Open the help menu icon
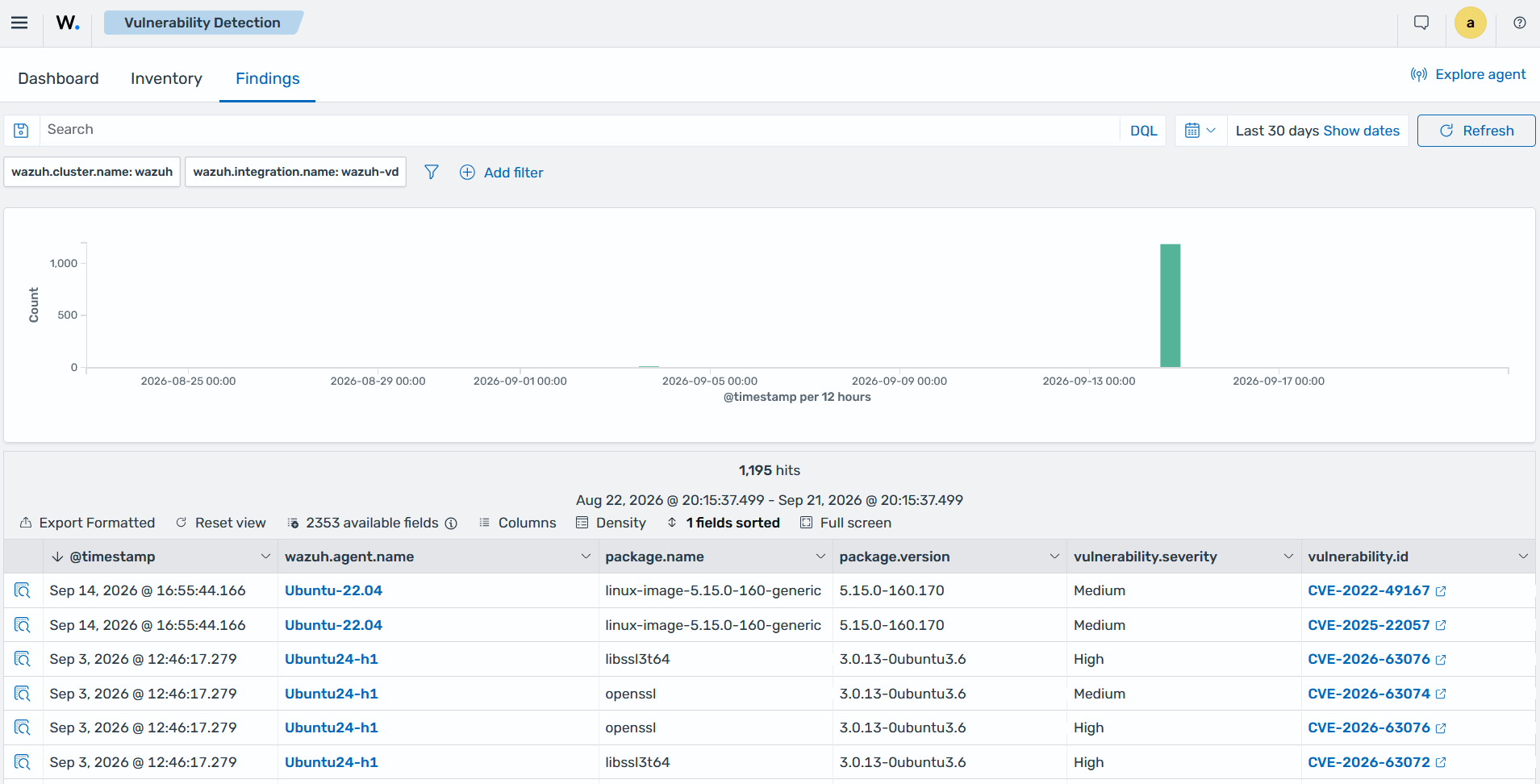Viewport: 1540px width, 784px height. coord(1520,23)
